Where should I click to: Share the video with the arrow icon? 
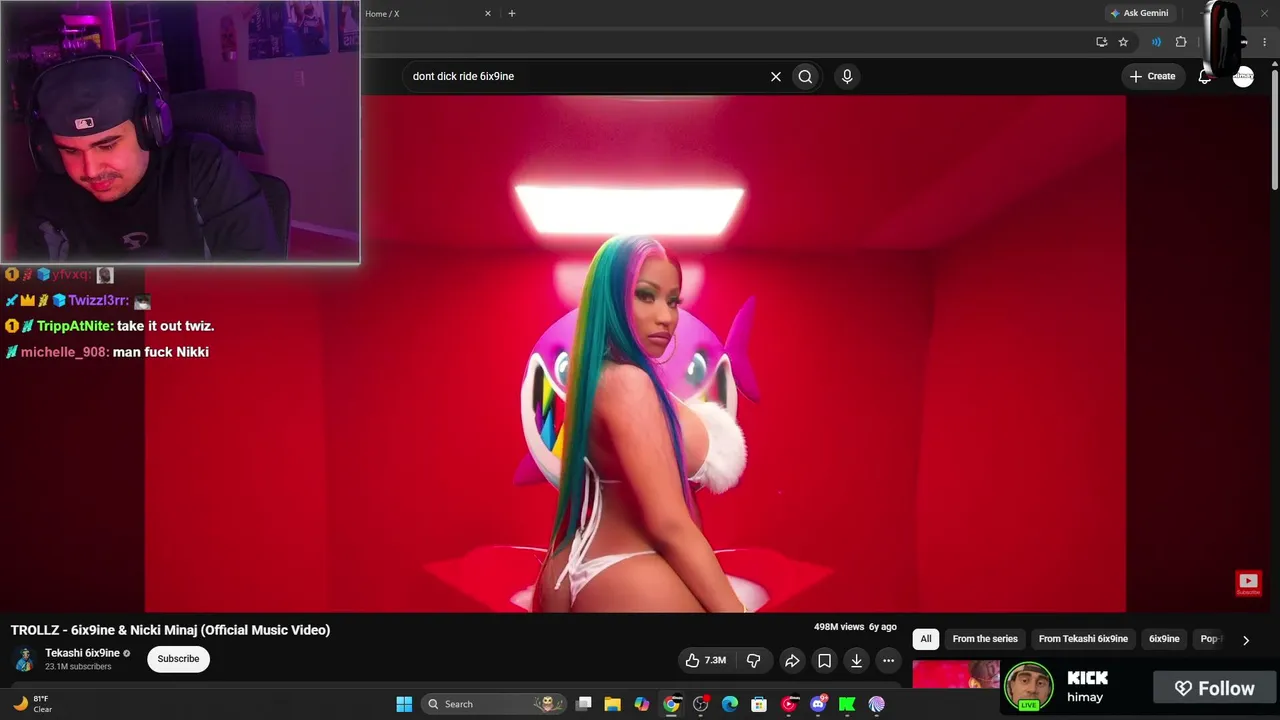(792, 660)
